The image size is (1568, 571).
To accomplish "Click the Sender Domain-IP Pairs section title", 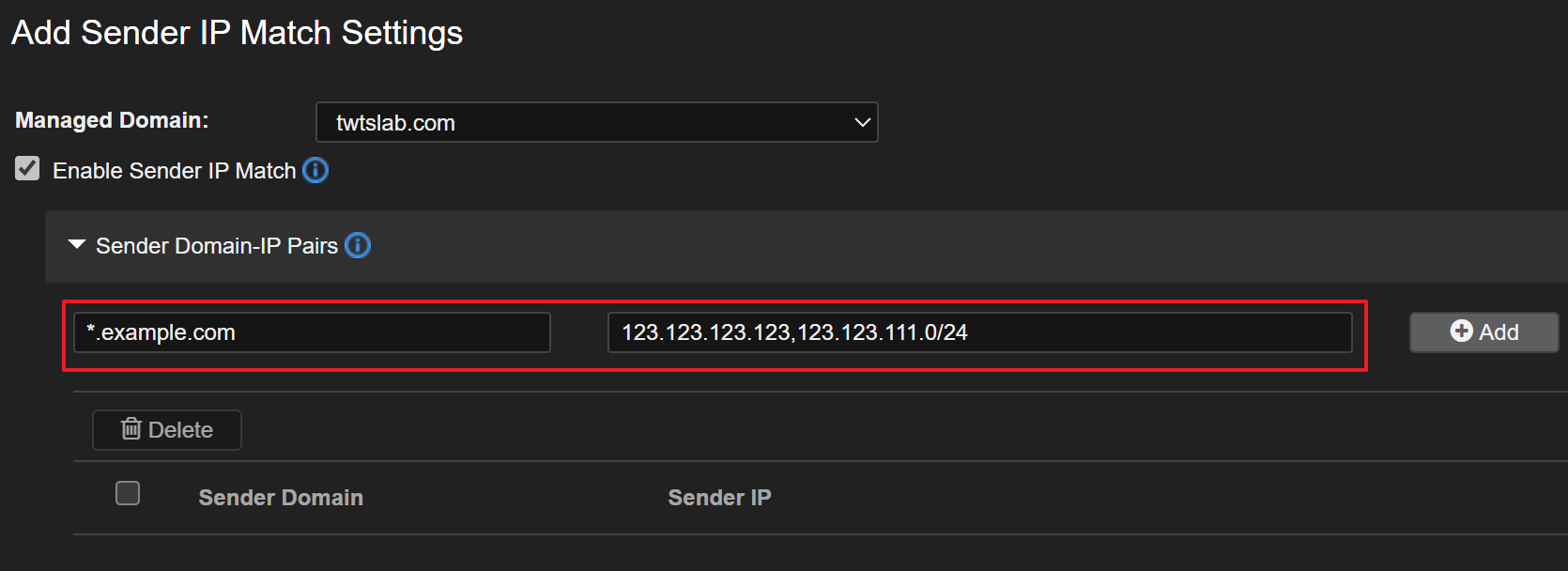I will coord(217,246).
